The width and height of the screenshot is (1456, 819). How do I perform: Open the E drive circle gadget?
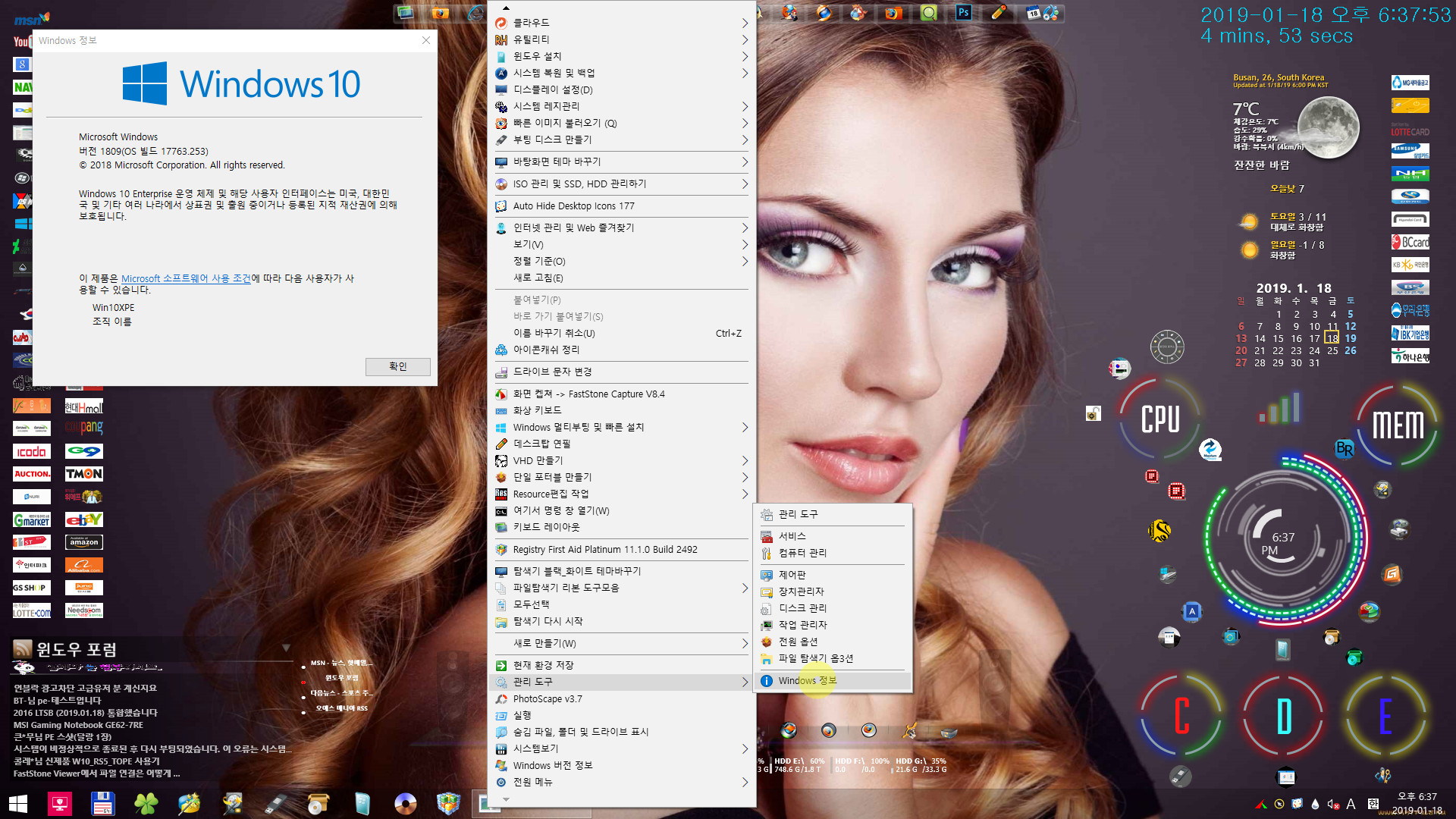coord(1385,715)
